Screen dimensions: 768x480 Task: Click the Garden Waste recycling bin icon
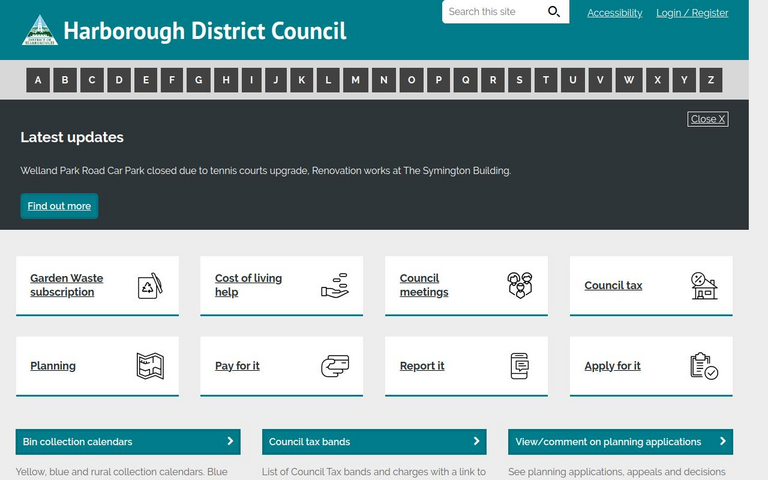pyautogui.click(x=149, y=286)
